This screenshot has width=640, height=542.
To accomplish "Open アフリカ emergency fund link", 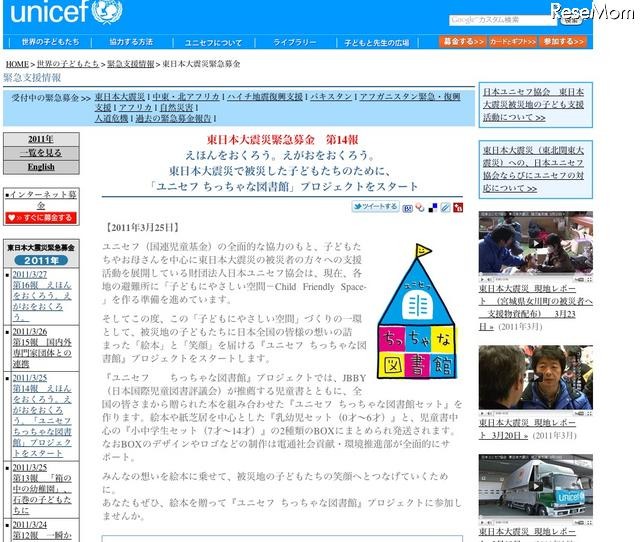I will (x=136, y=107).
